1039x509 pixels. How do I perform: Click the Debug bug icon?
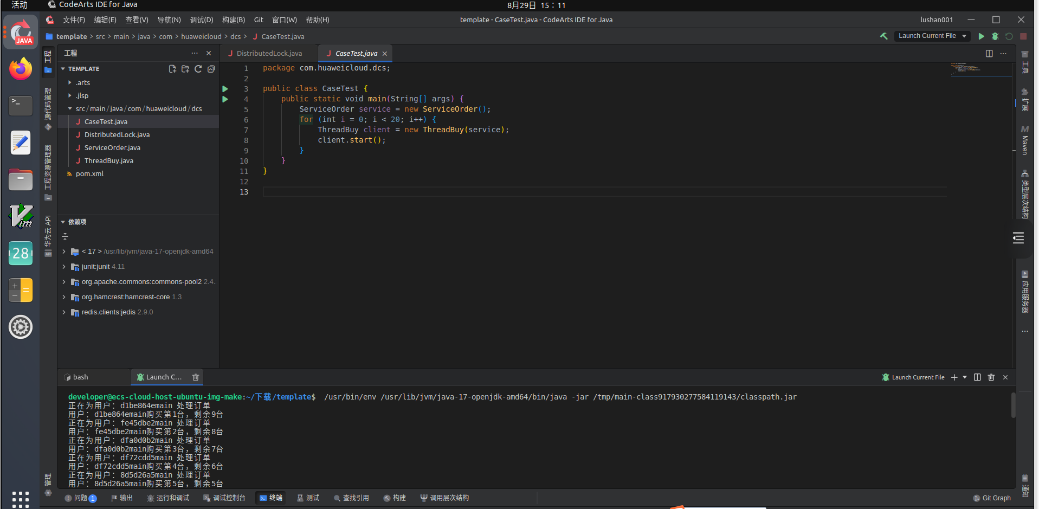click(x=995, y=36)
